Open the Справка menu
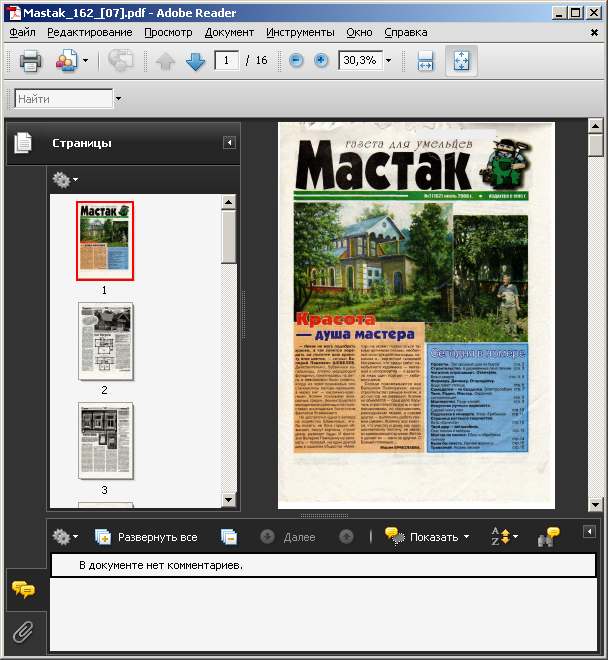Screen dimensions: 608x660 click(x=405, y=32)
